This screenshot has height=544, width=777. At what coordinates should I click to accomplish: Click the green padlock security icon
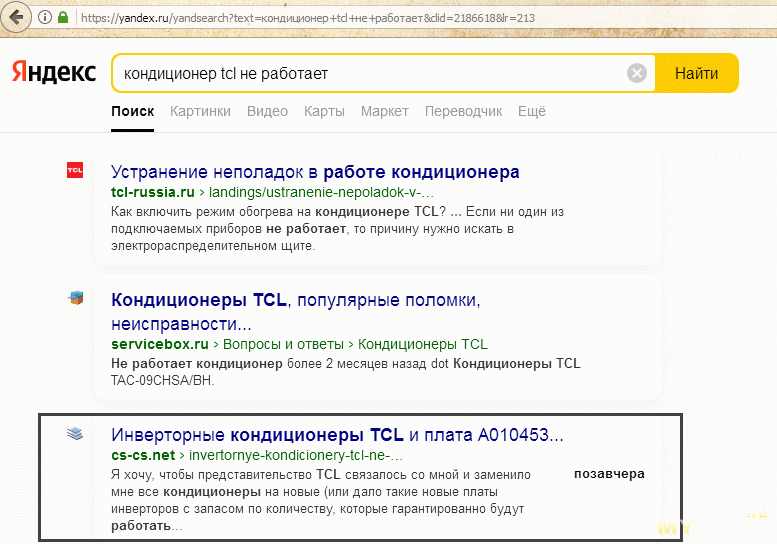pos(62,18)
